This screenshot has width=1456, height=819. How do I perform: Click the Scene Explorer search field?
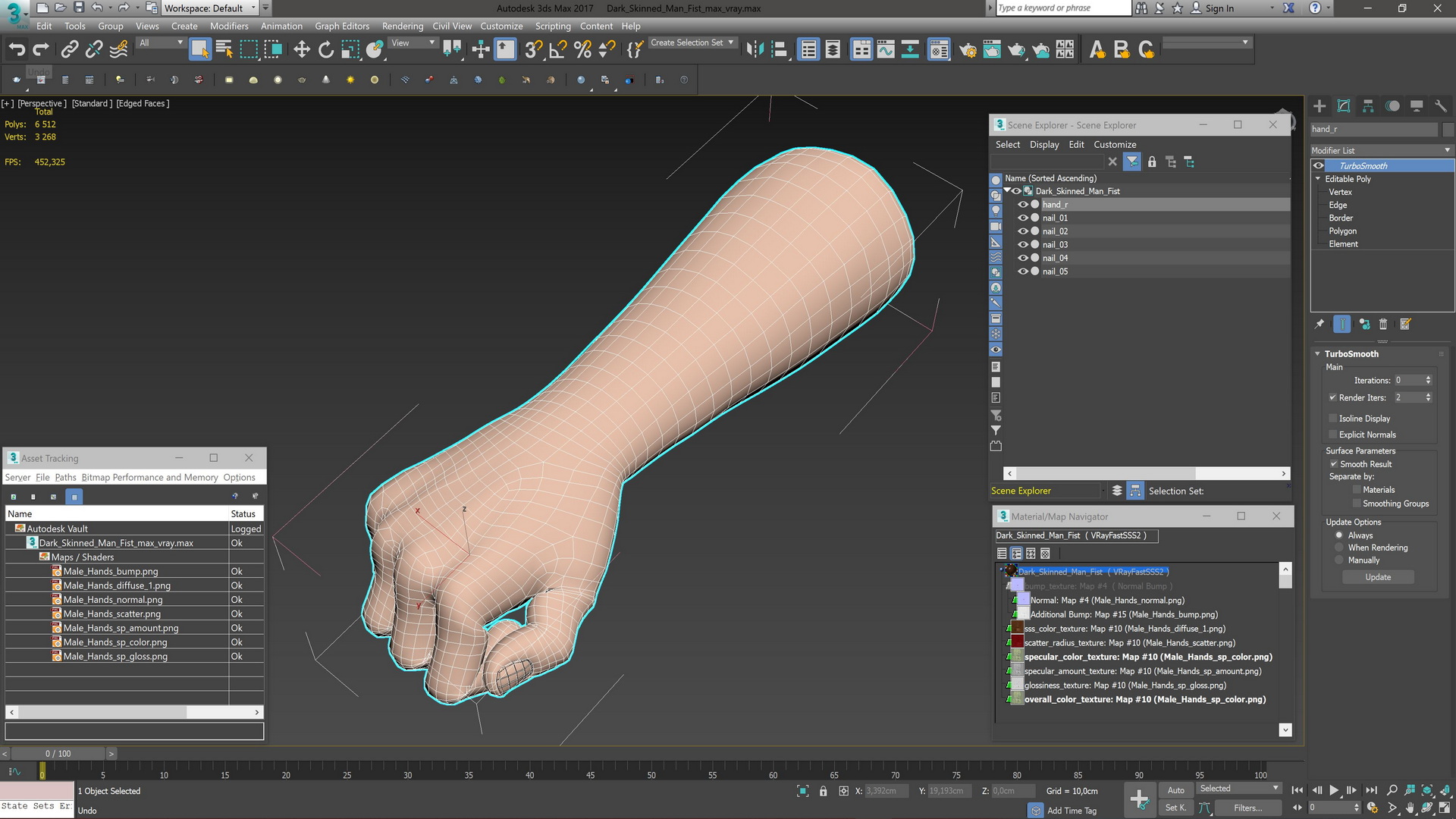[1048, 162]
